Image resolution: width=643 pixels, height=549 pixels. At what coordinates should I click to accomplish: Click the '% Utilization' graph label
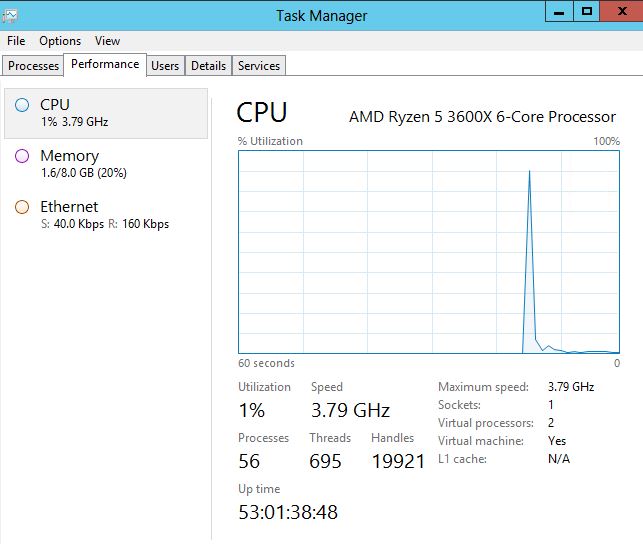270,141
